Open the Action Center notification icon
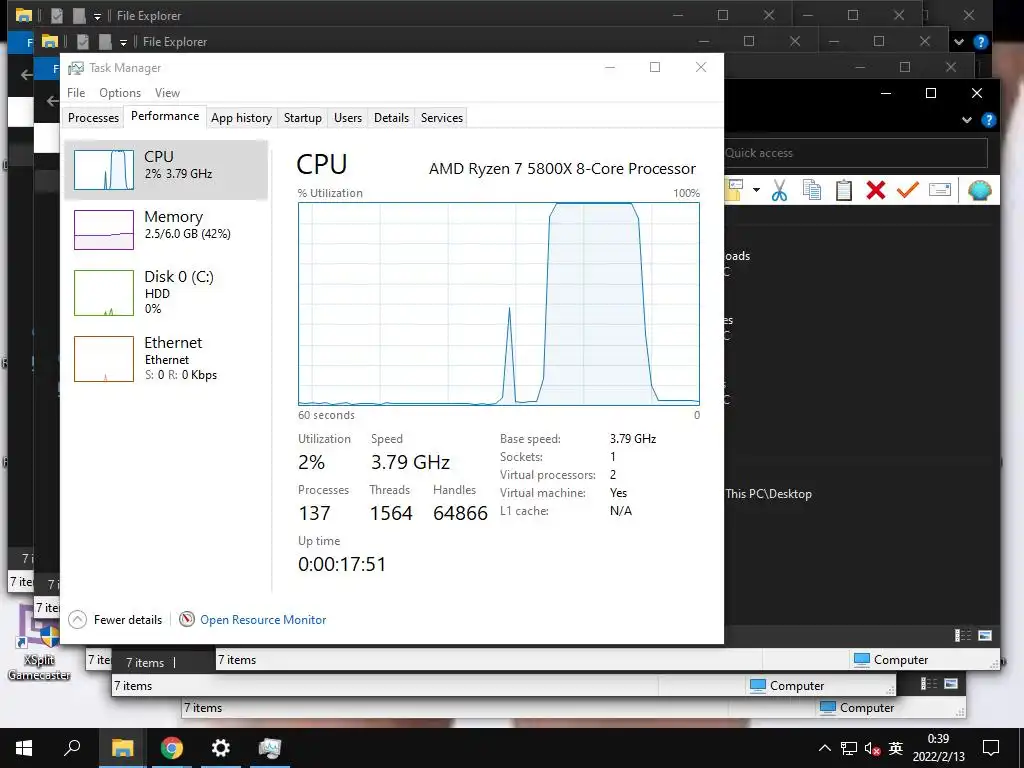Image resolution: width=1024 pixels, height=768 pixels. (991, 748)
